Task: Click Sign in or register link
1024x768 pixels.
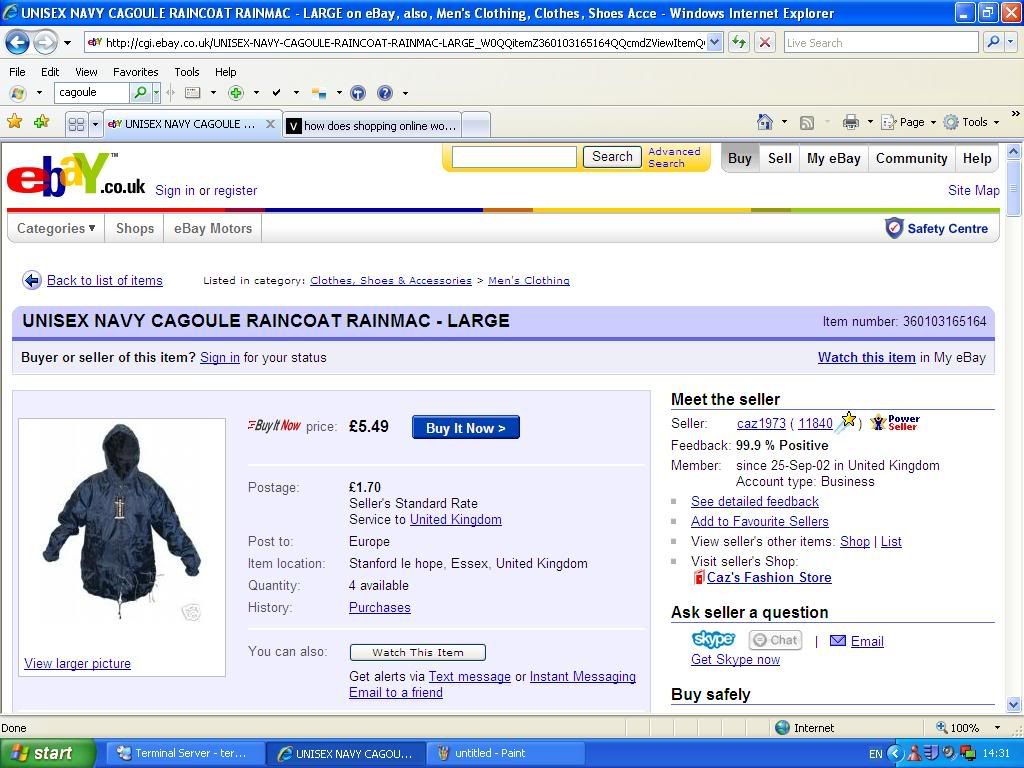Action: [206, 191]
